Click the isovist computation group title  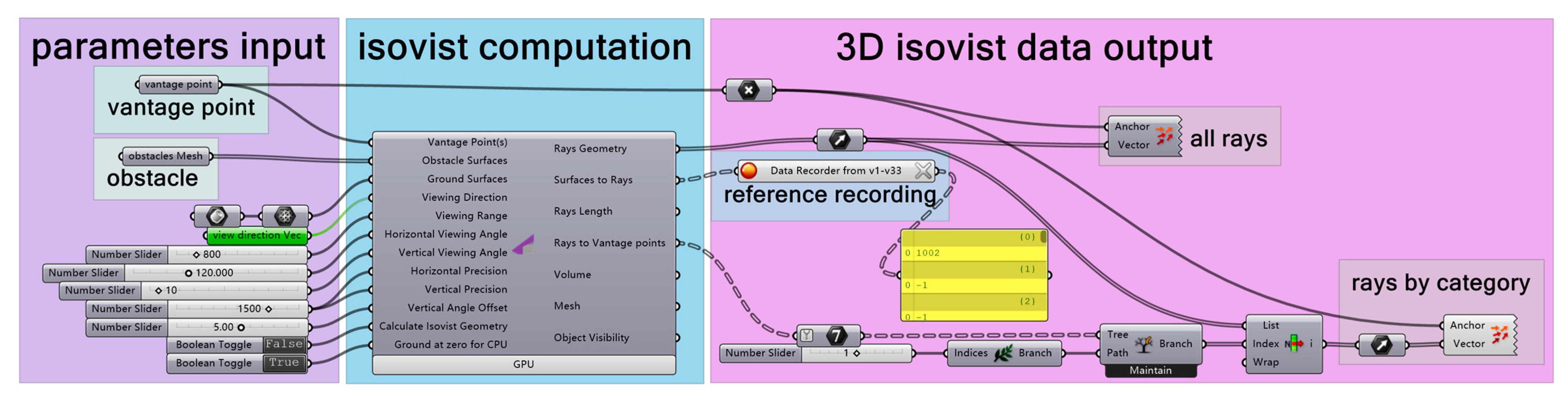pyautogui.click(x=524, y=47)
